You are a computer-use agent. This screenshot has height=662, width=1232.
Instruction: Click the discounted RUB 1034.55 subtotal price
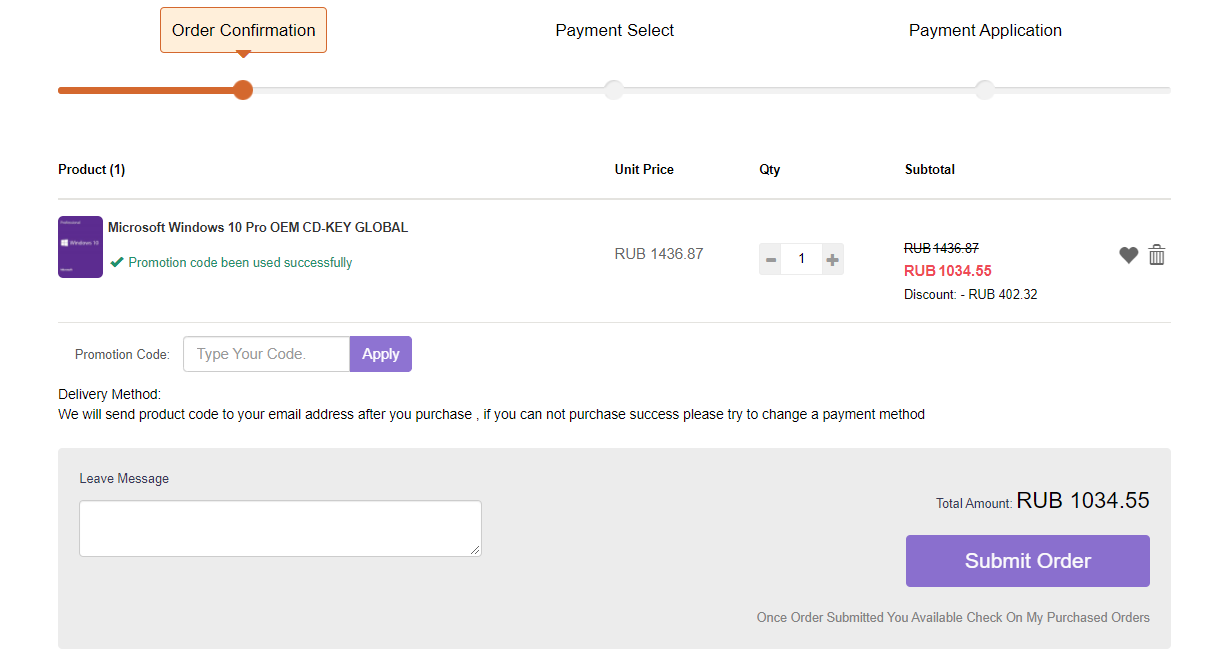click(x=947, y=271)
